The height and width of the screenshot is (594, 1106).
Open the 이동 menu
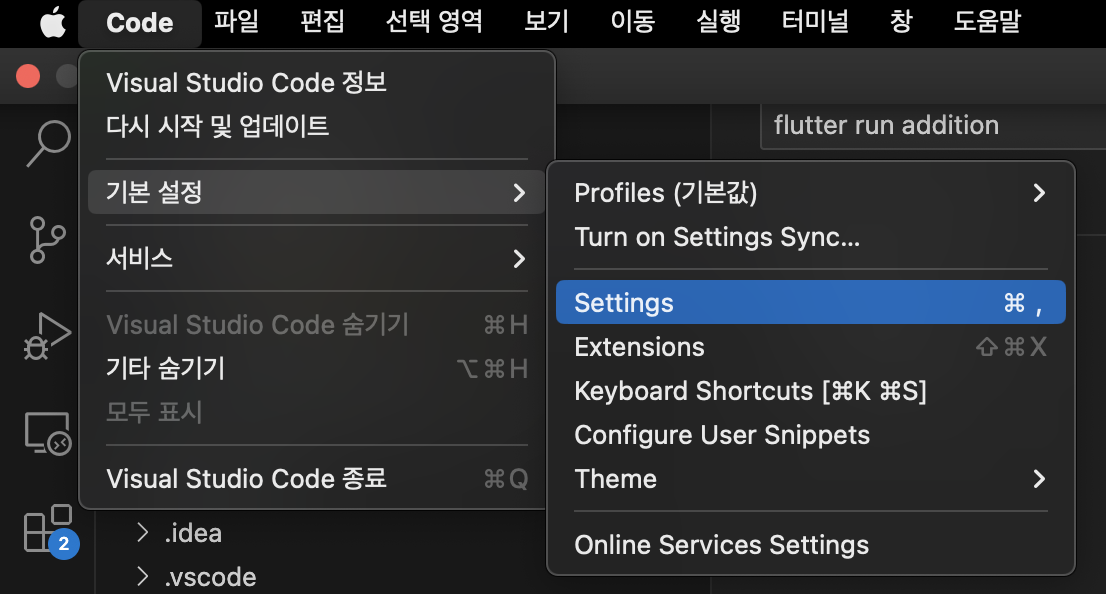pos(633,22)
